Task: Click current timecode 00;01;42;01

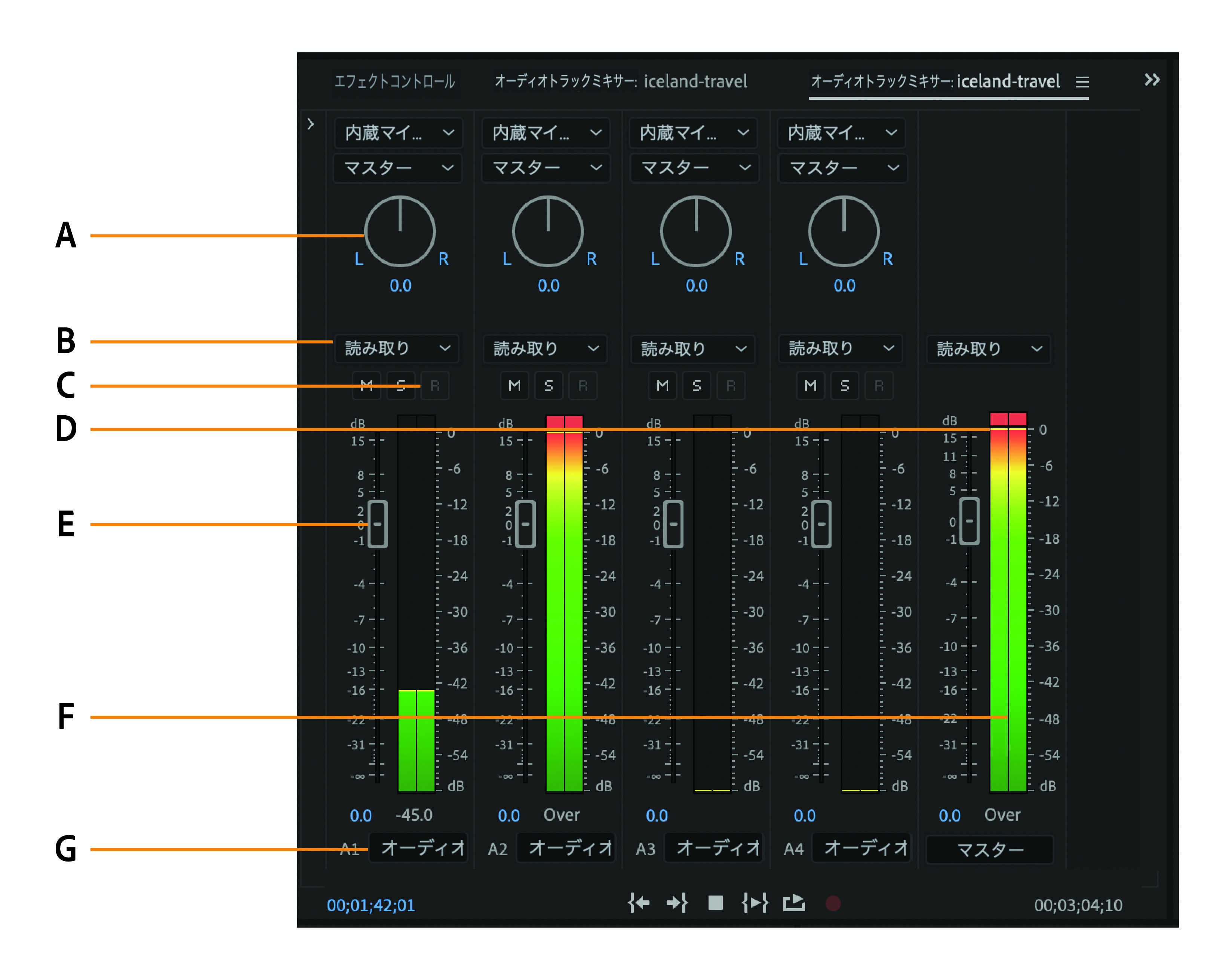Action: coord(371,905)
